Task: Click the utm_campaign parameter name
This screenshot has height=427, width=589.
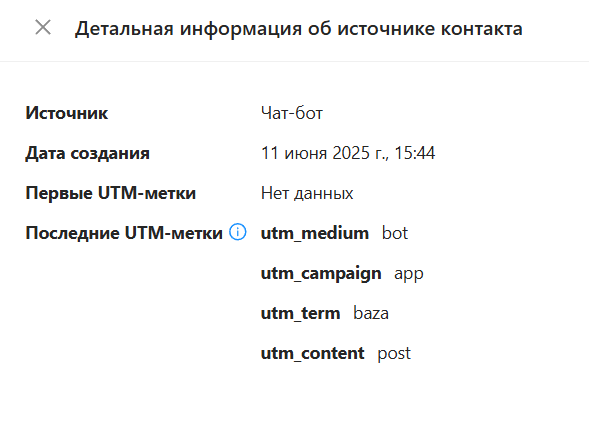Action: coord(321,274)
